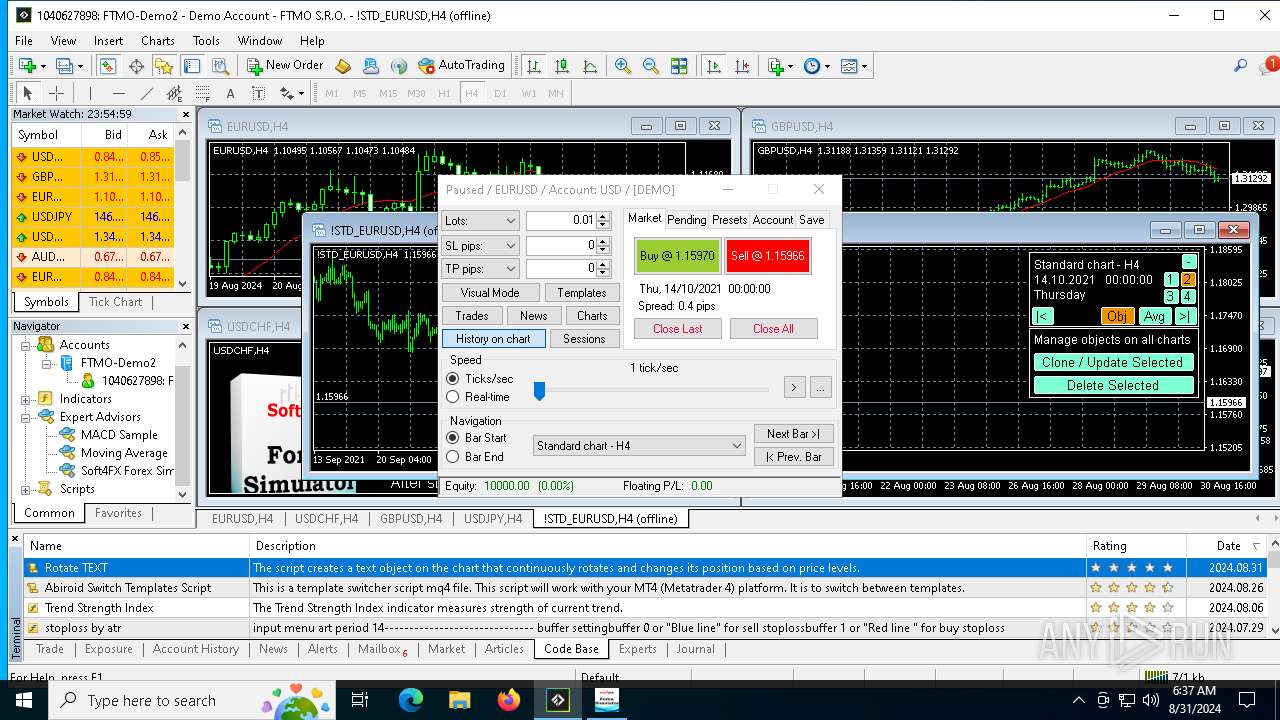Viewport: 1280px width, 720px height.
Task: Toggle History on chart button
Action: point(494,339)
